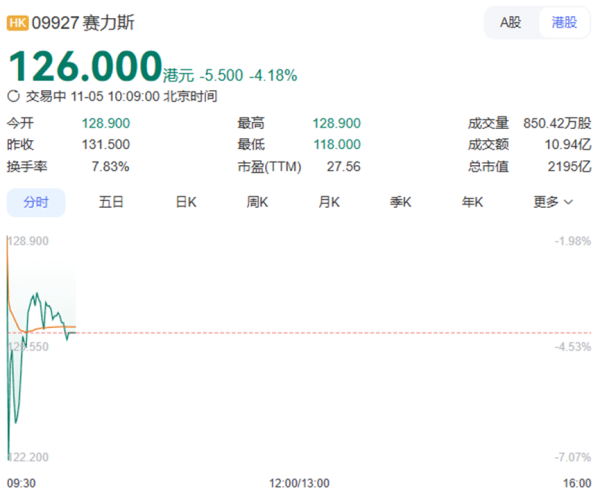600x495 pixels.
Task: Click the green intraday price line peak
Action: point(37,294)
